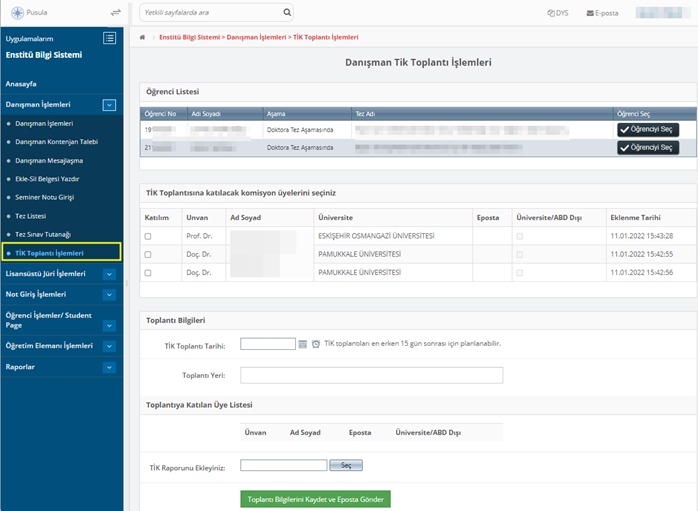Open Seminer Notu Girişi
The height and width of the screenshot is (511, 698).
45,197
